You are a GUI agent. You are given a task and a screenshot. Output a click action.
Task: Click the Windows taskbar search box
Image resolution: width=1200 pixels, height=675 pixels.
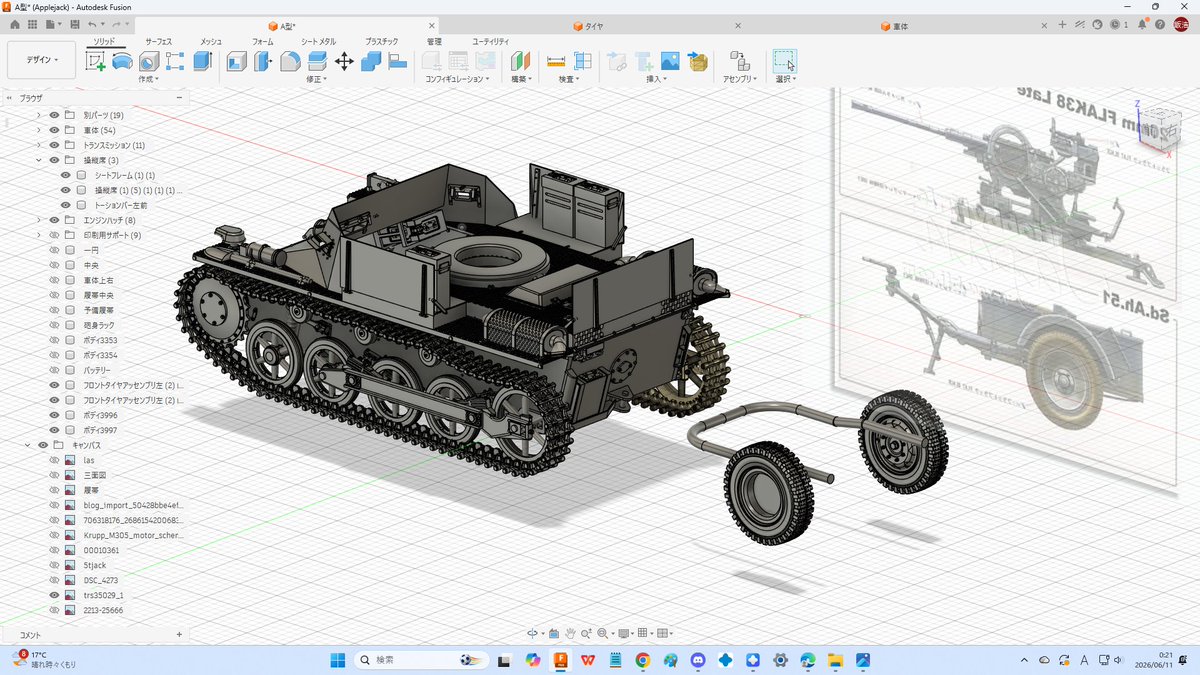coord(419,660)
